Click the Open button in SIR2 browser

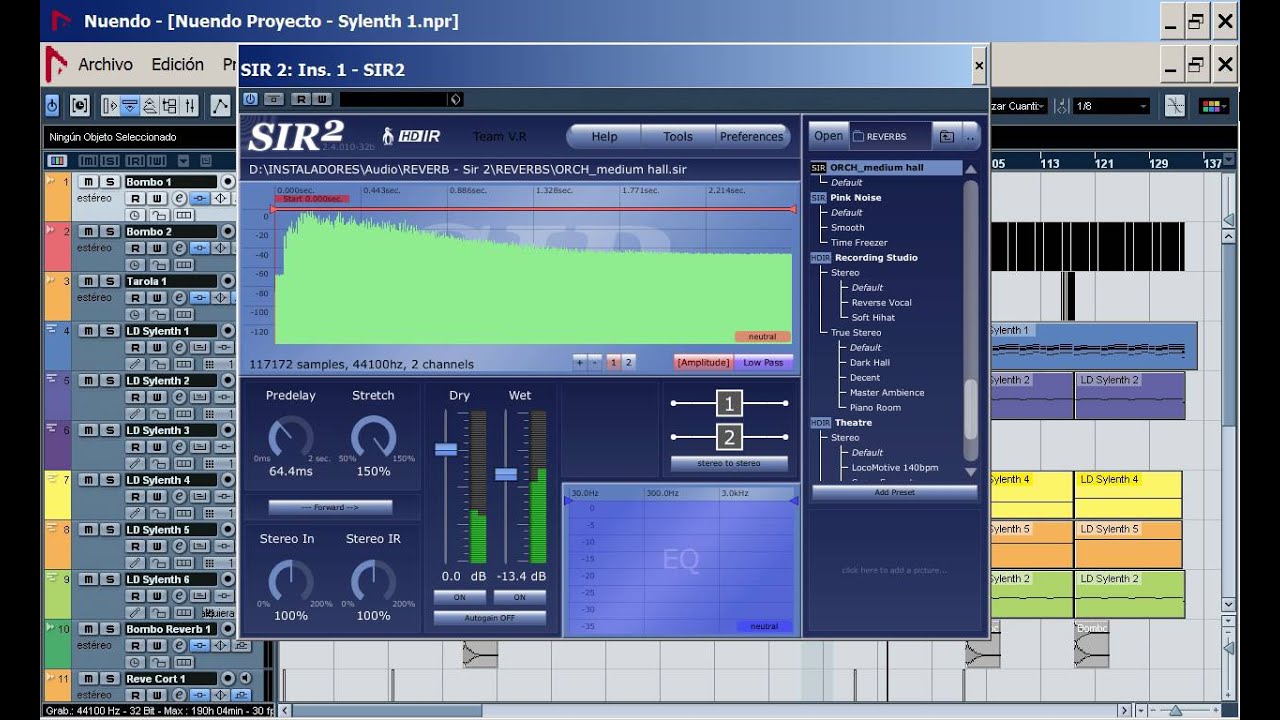(x=828, y=136)
